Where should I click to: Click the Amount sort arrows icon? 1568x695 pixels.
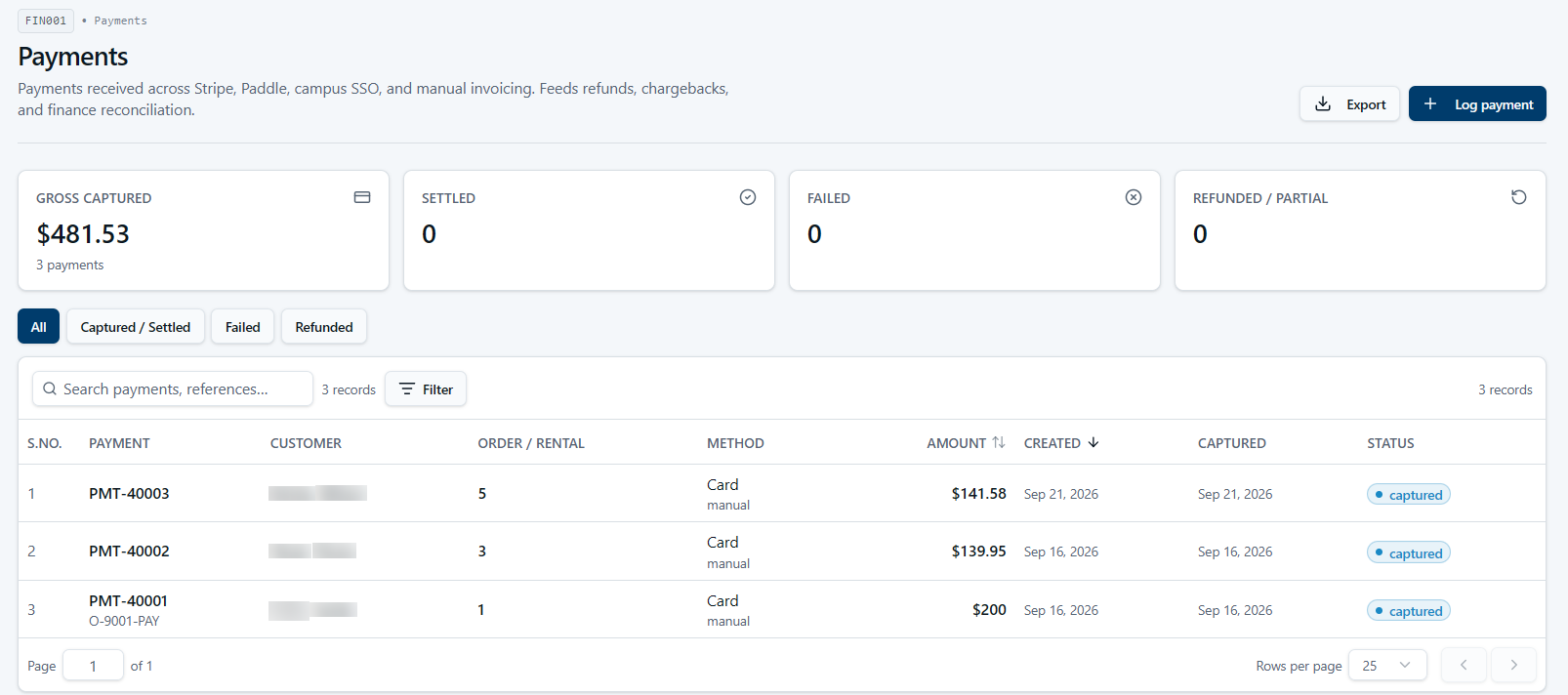coord(999,442)
